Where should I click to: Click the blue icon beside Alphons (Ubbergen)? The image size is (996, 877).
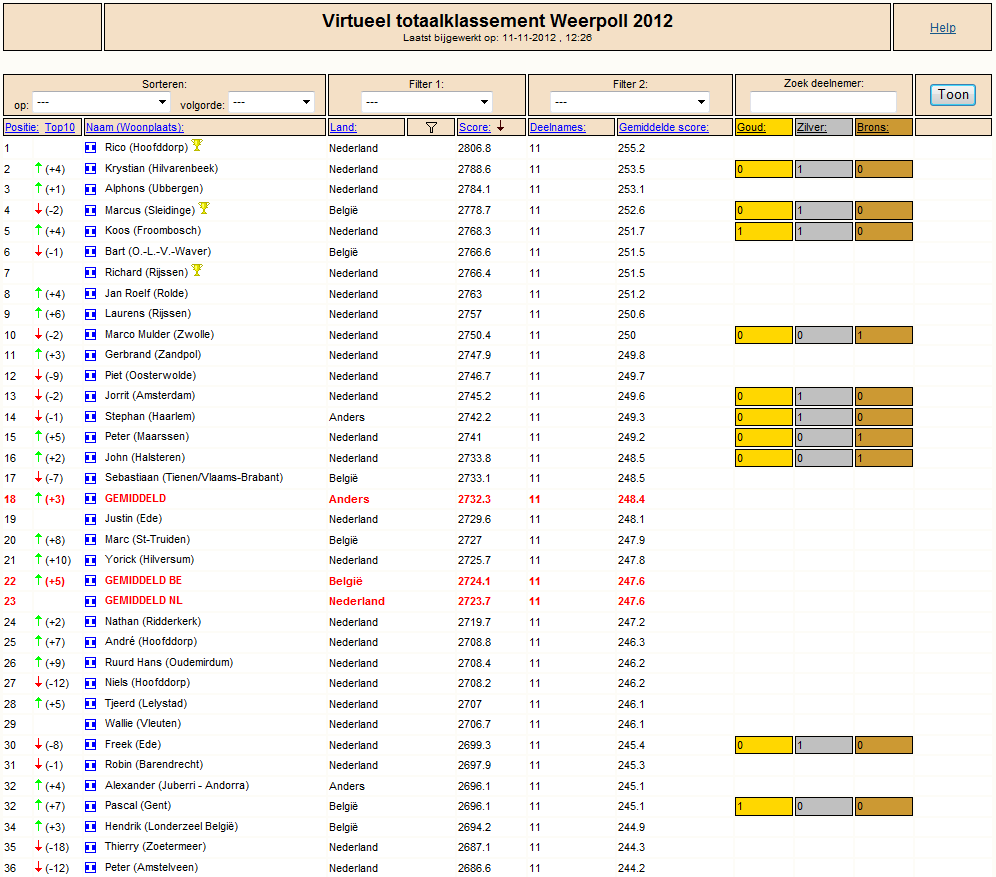click(91, 189)
